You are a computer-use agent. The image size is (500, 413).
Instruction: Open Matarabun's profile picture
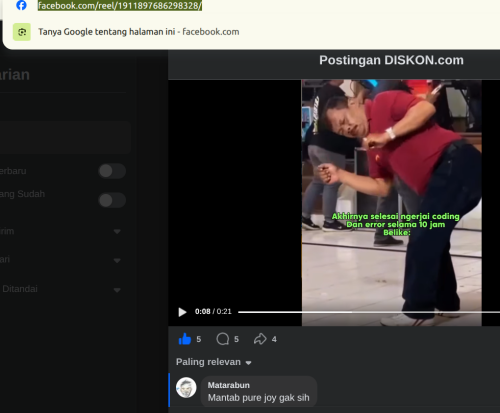pyautogui.click(x=186, y=388)
